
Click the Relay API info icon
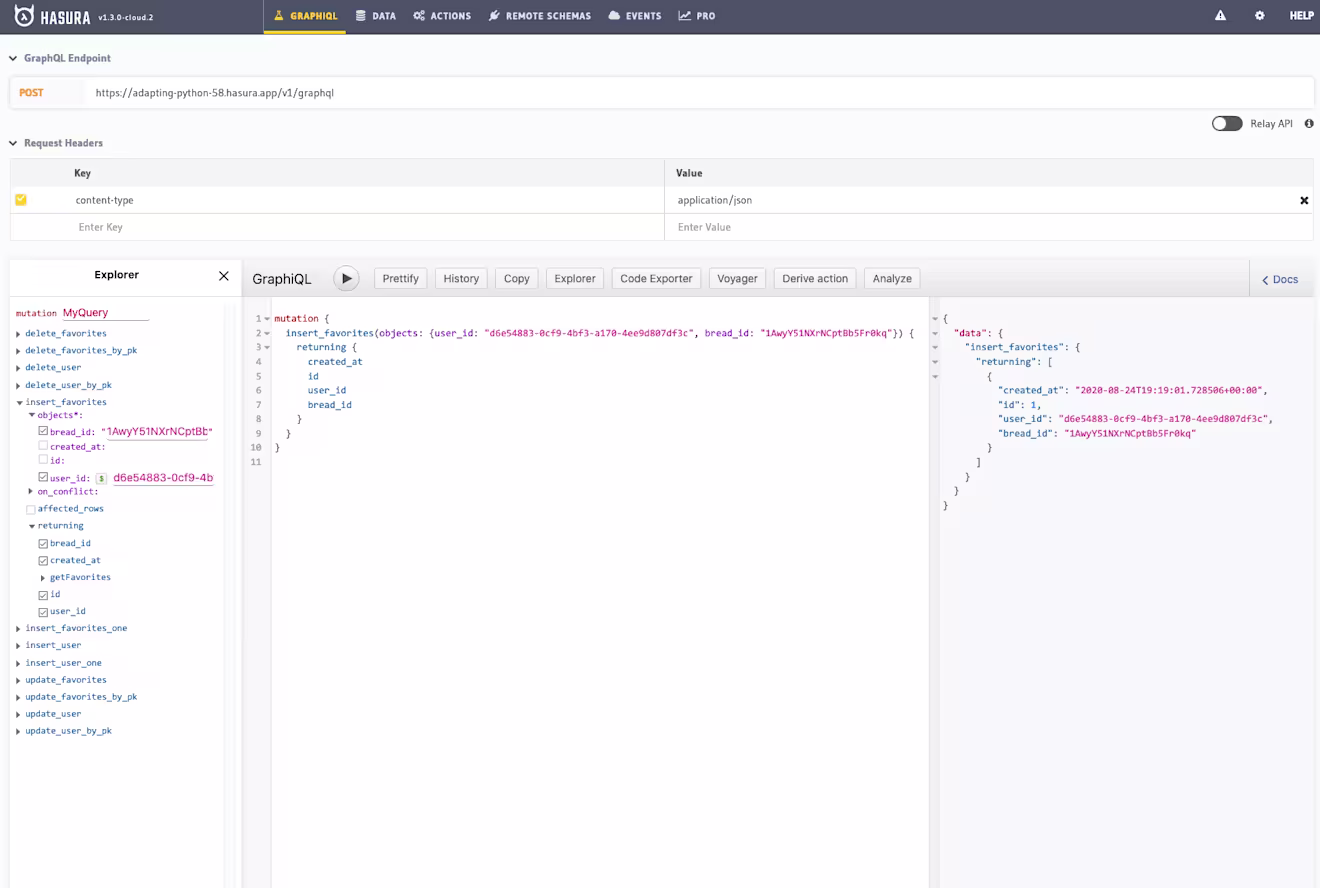pos(1309,124)
